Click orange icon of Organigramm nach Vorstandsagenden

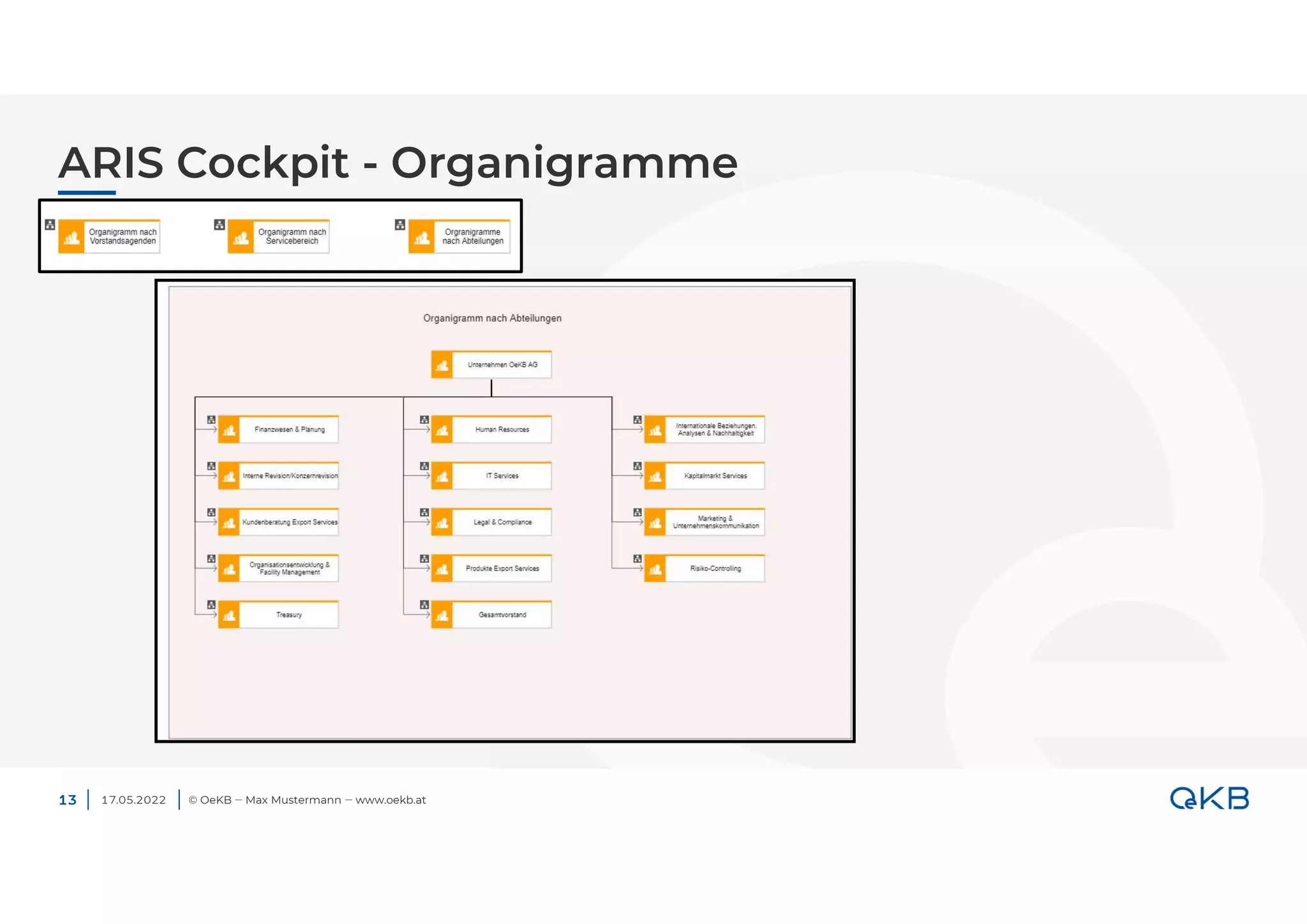71,237
